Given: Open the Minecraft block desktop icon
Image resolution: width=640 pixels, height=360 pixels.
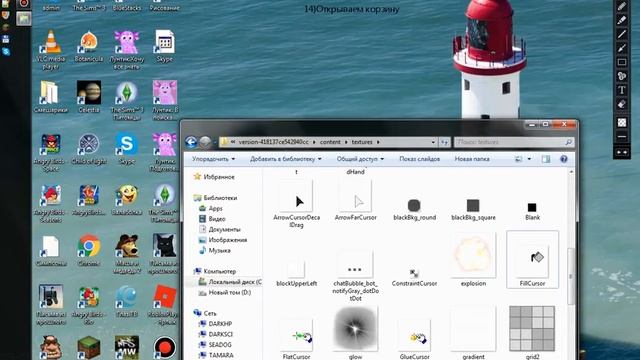Looking at the screenshot, I should pos(89,347).
